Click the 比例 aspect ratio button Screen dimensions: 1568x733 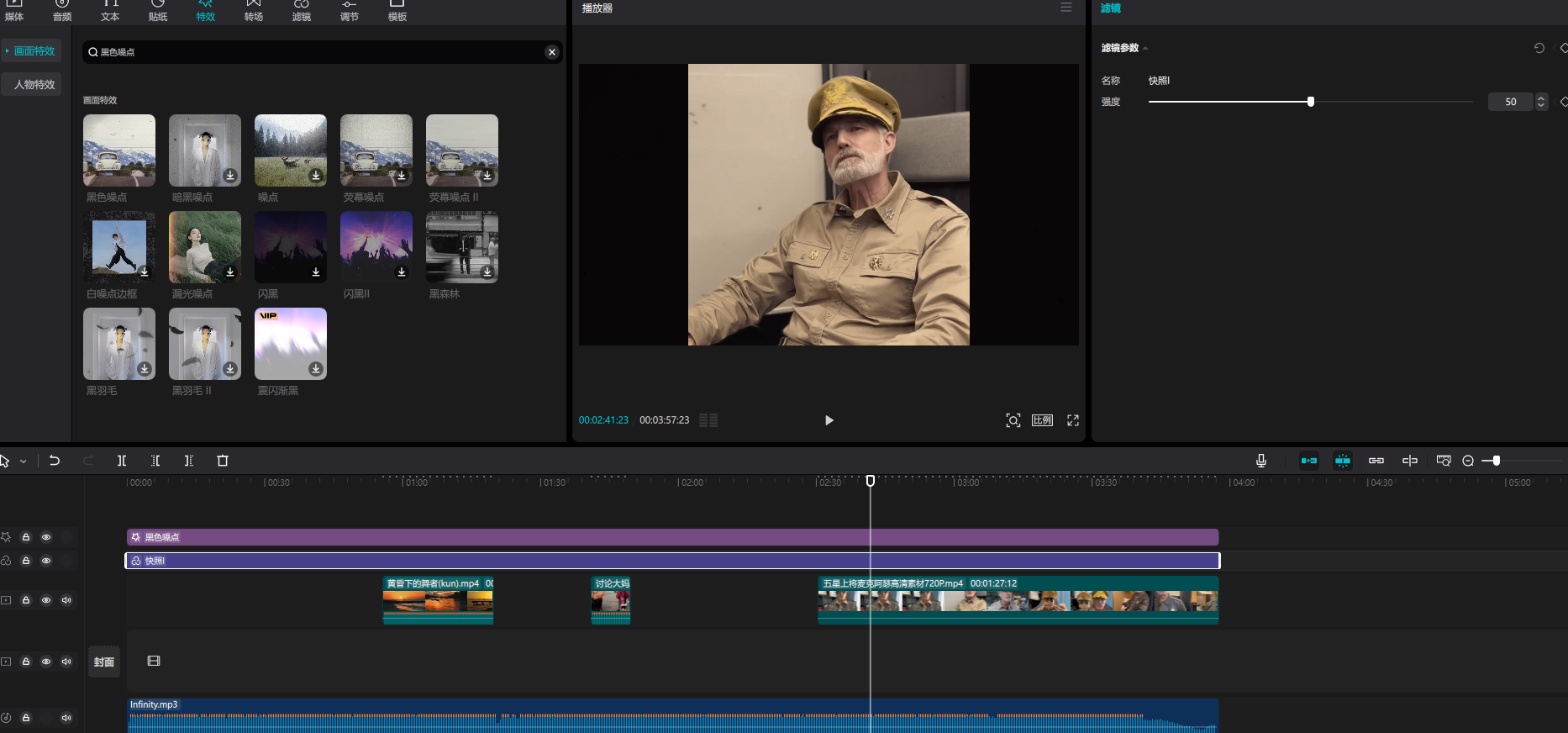point(1042,420)
